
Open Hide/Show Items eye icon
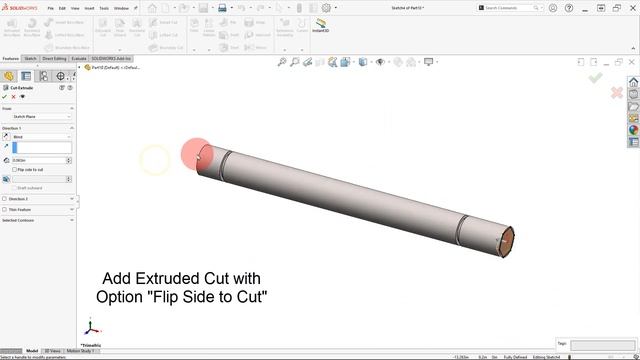click(x=380, y=62)
